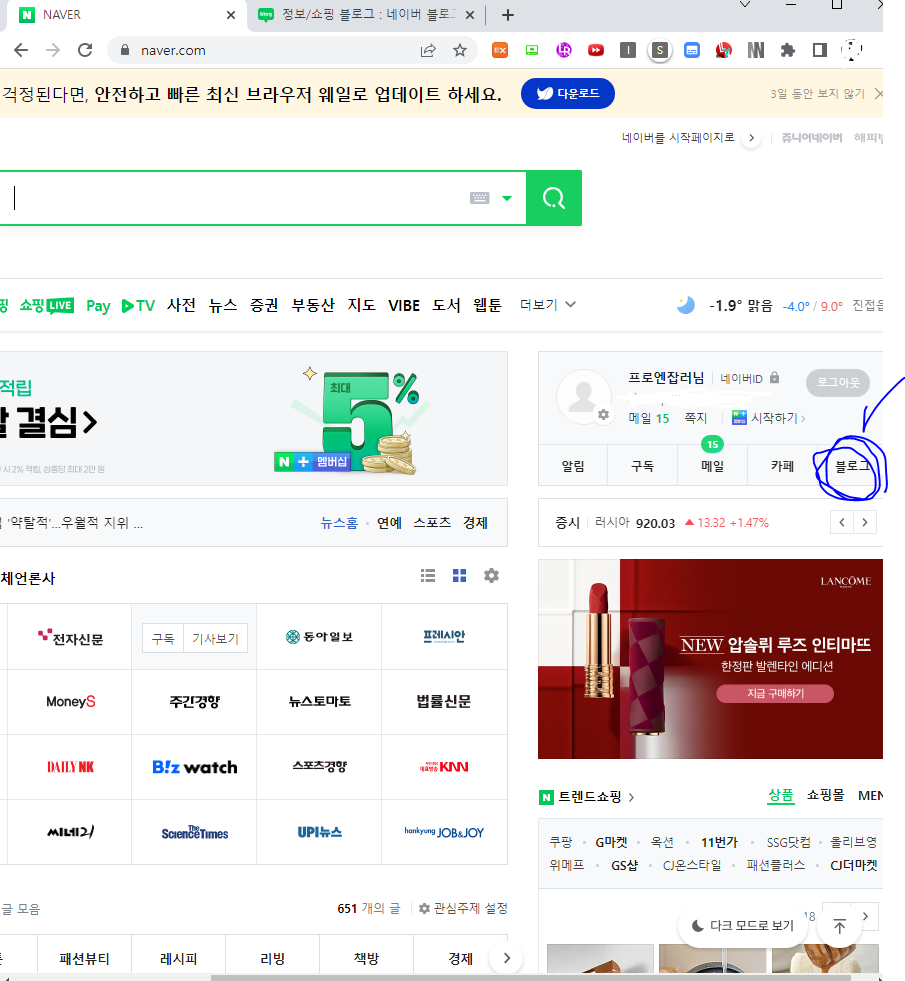Image resolution: width=905 pixels, height=981 pixels.
Task: Open the 카페 tab in profile box
Action: 782,466
